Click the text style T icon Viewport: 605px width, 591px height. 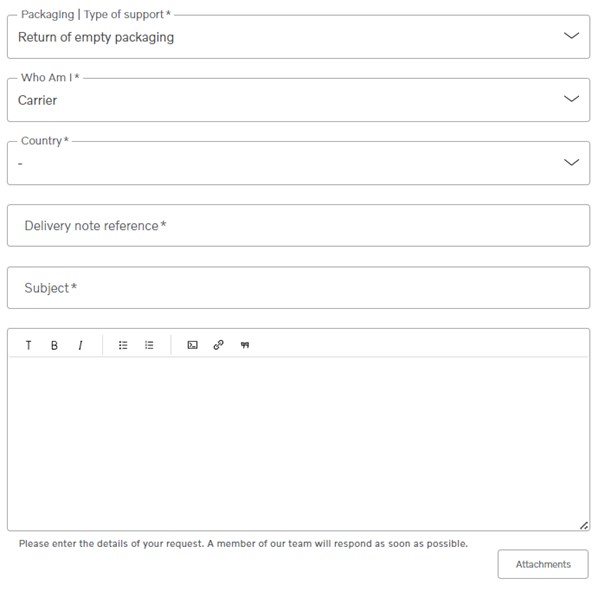tap(29, 345)
